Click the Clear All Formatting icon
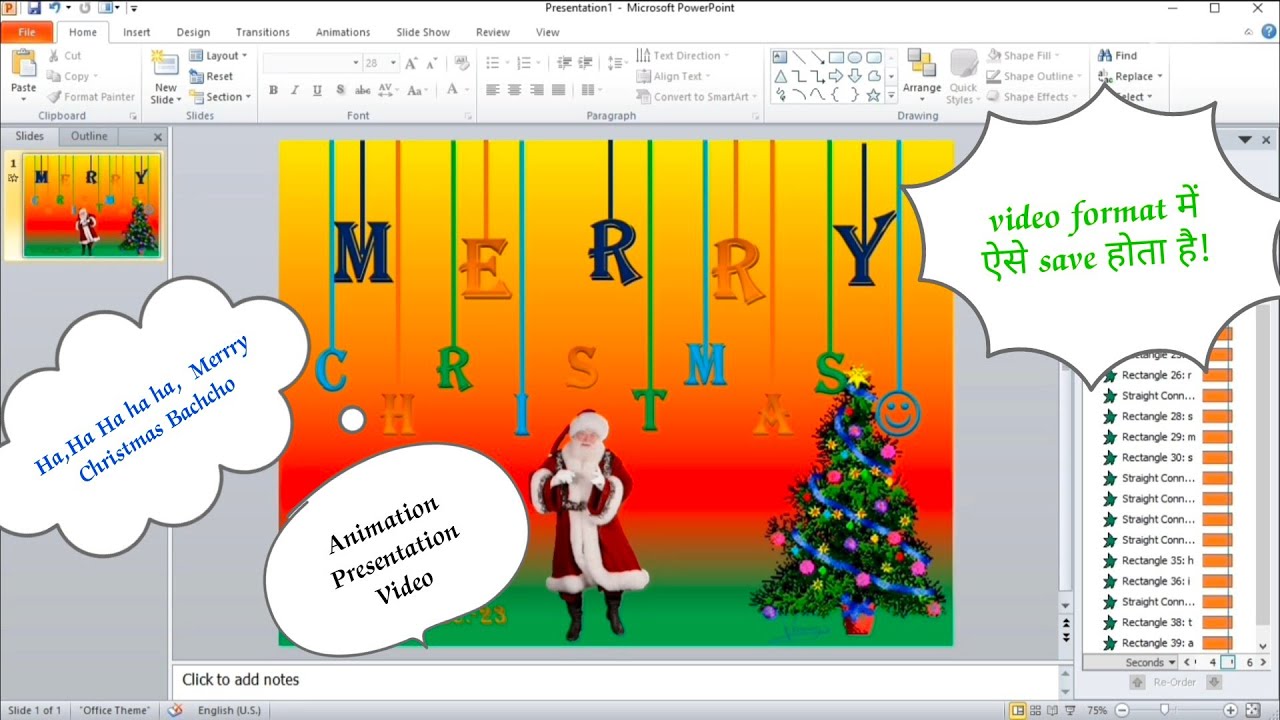 click(x=462, y=63)
